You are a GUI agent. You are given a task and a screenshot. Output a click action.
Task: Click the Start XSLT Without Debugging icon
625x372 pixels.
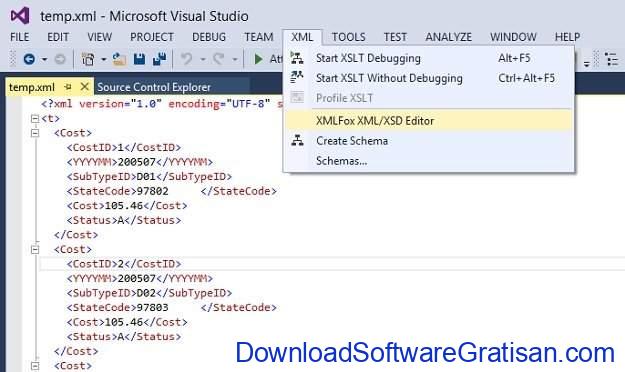[297, 77]
